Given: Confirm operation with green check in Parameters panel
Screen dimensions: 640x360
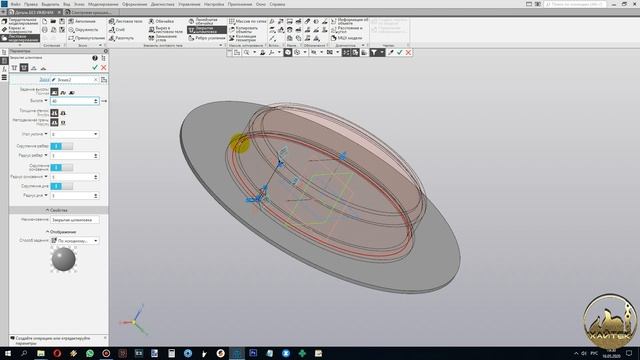Looking at the screenshot, I should pyautogui.click(x=95, y=68).
